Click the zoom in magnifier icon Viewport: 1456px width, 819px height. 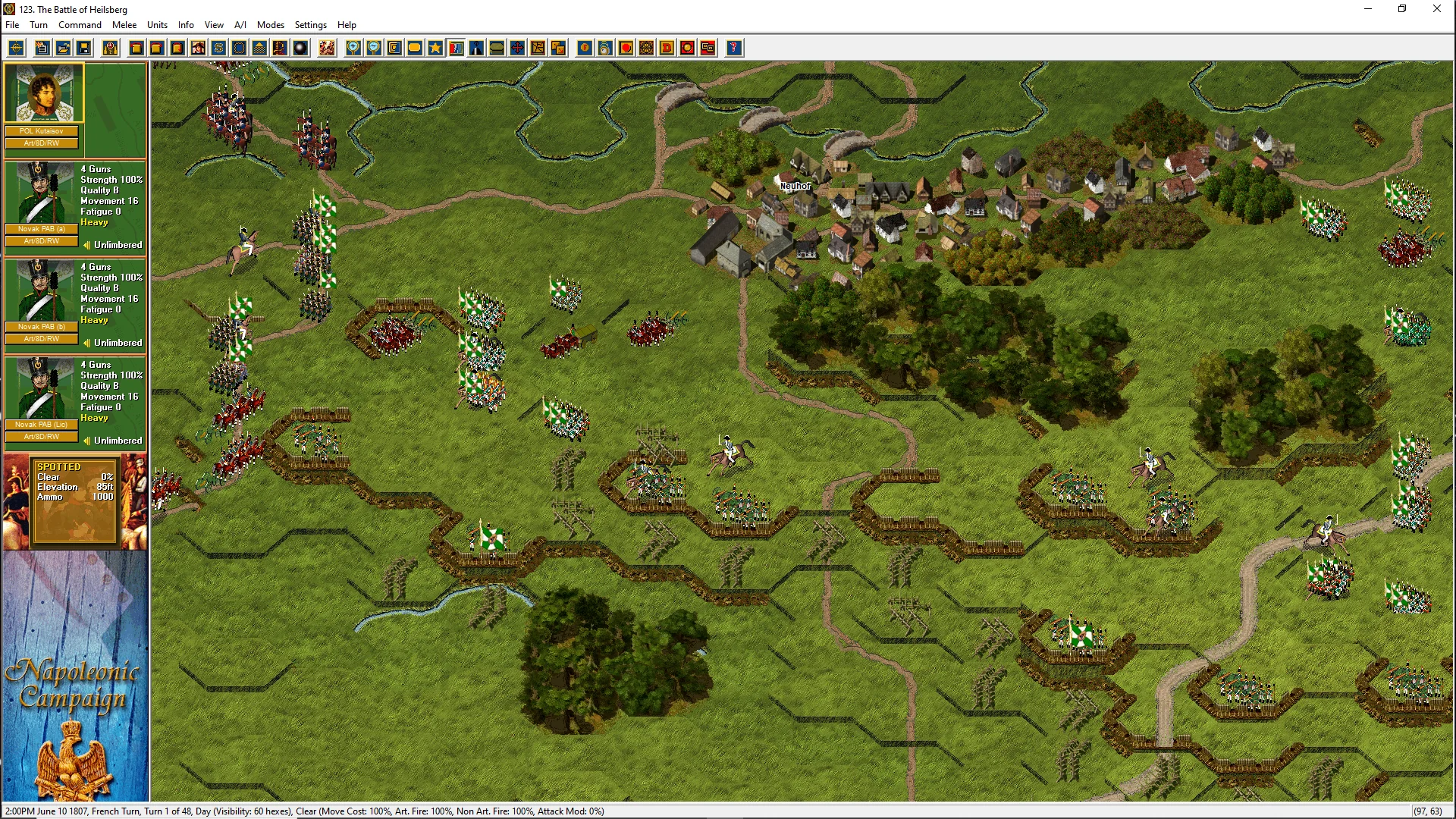point(353,49)
